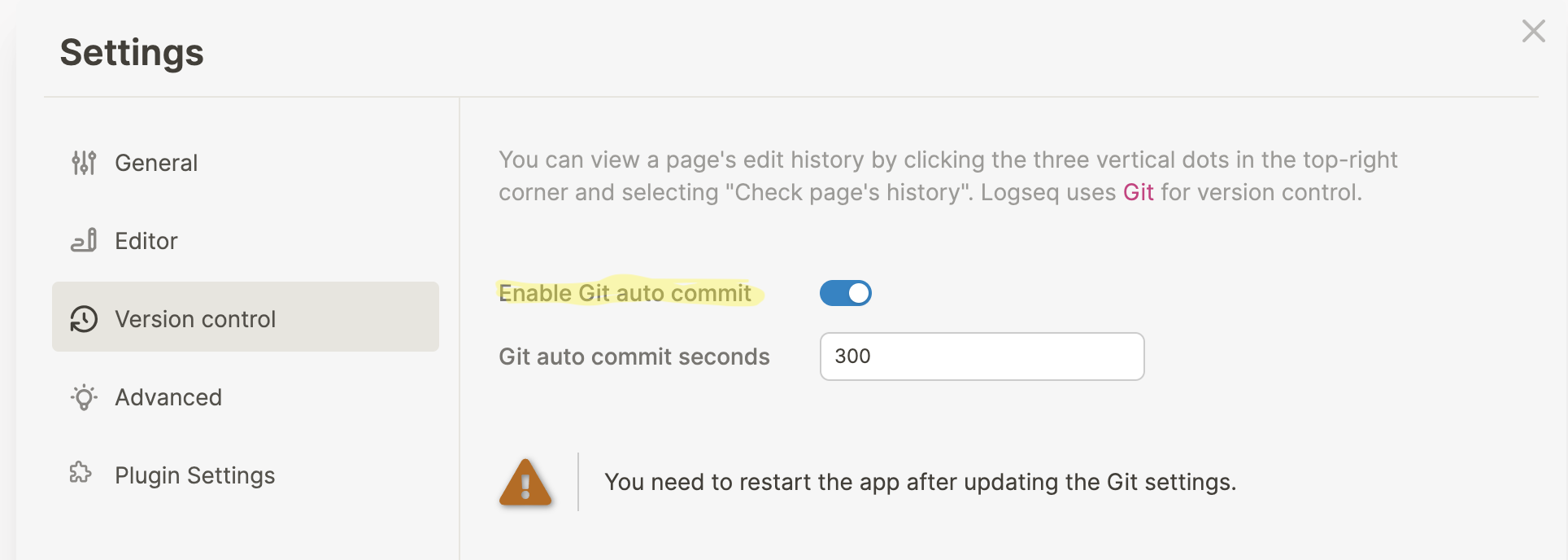Toggle the blue switch next to Enable Git auto commit

846,293
